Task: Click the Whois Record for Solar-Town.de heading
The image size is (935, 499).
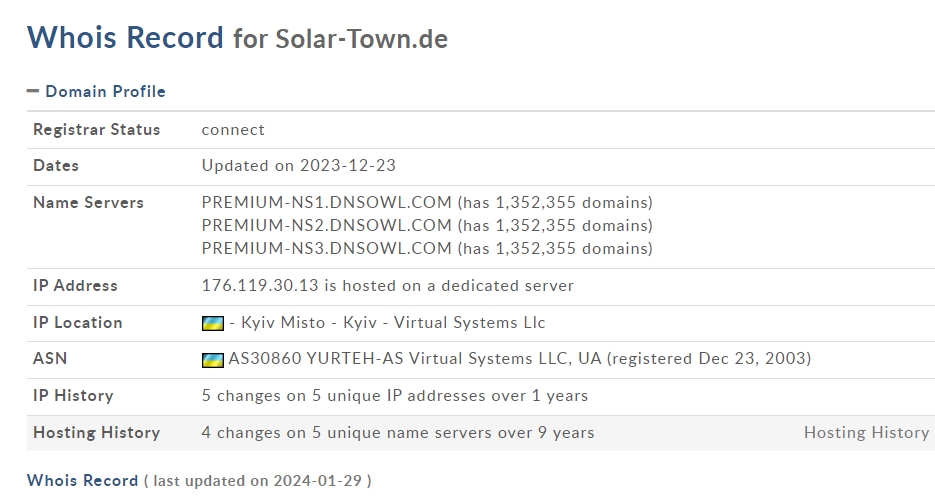Action: (x=237, y=38)
